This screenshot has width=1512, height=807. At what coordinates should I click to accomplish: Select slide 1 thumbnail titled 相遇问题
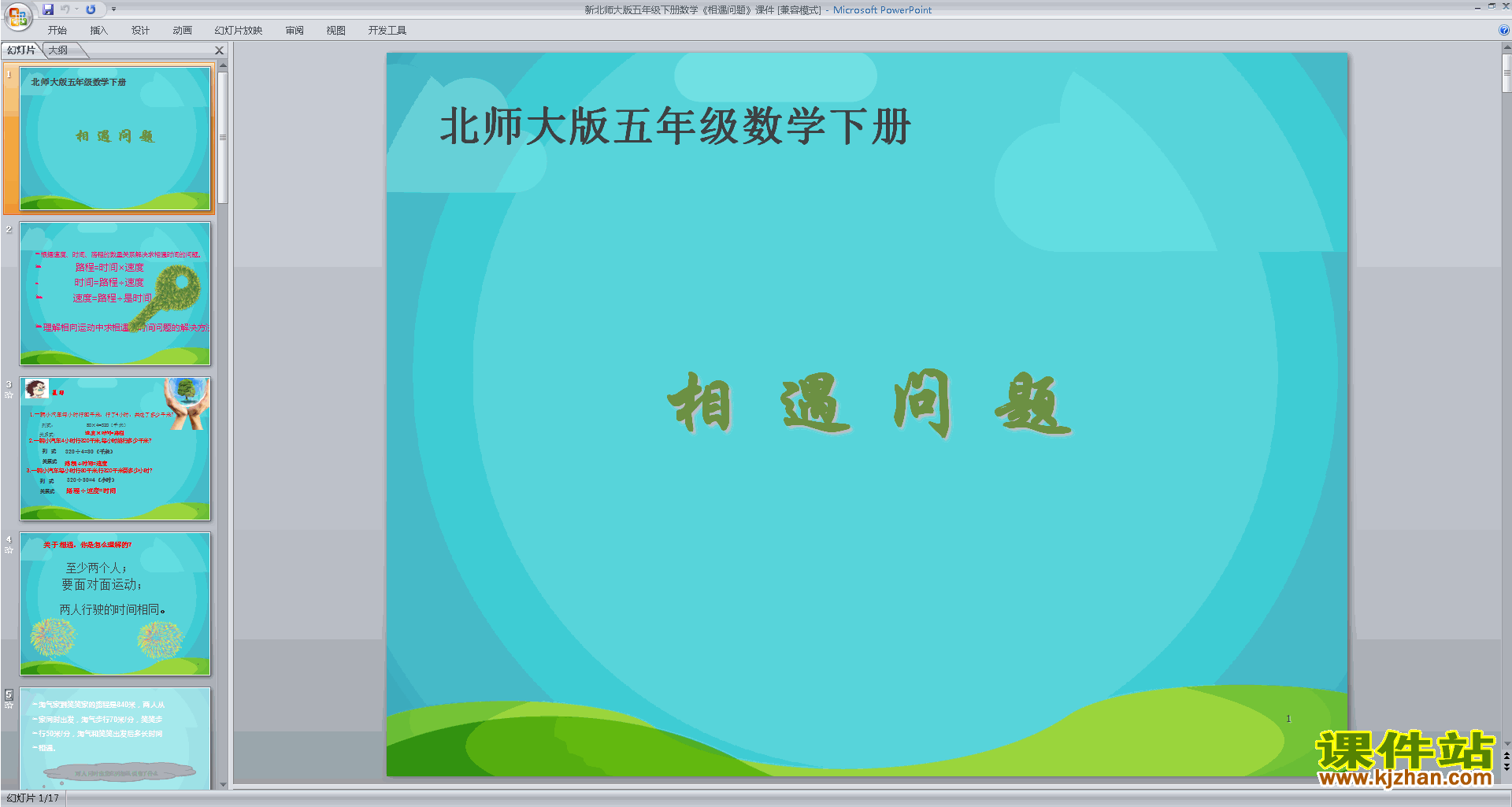[115, 138]
